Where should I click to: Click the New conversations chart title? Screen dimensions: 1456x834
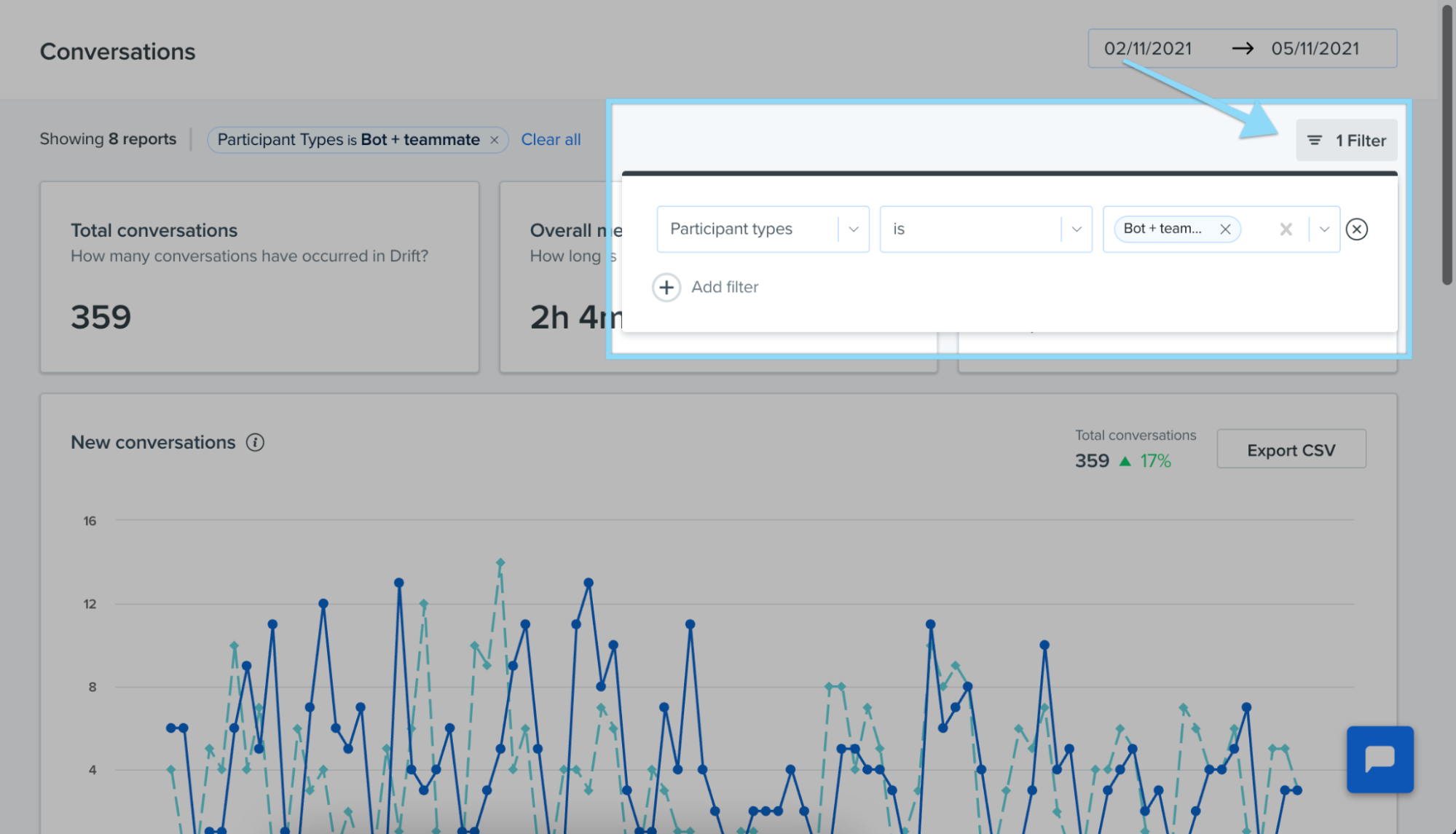[x=153, y=442]
